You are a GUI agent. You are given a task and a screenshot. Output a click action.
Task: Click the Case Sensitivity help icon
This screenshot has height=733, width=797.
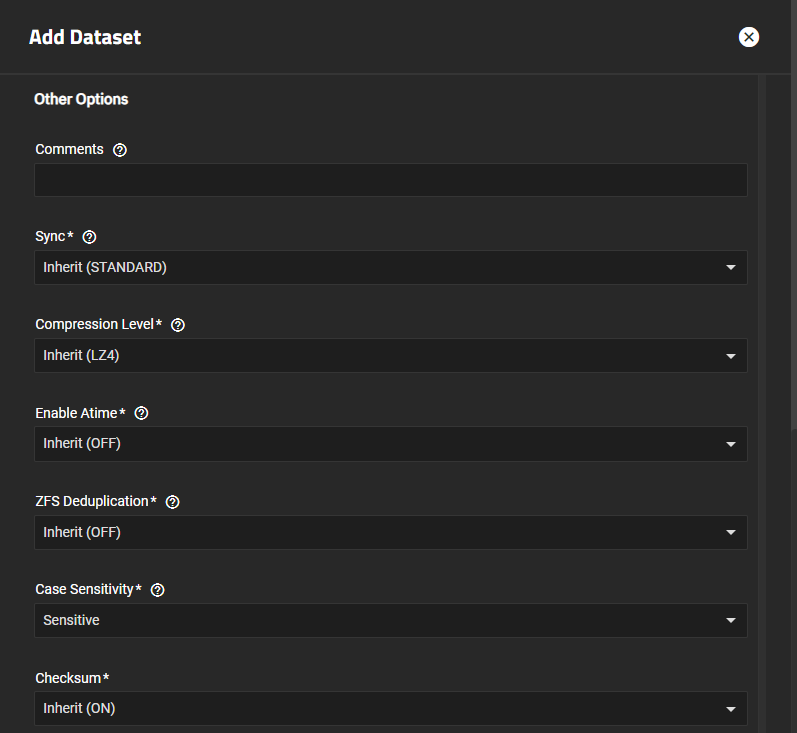click(157, 590)
